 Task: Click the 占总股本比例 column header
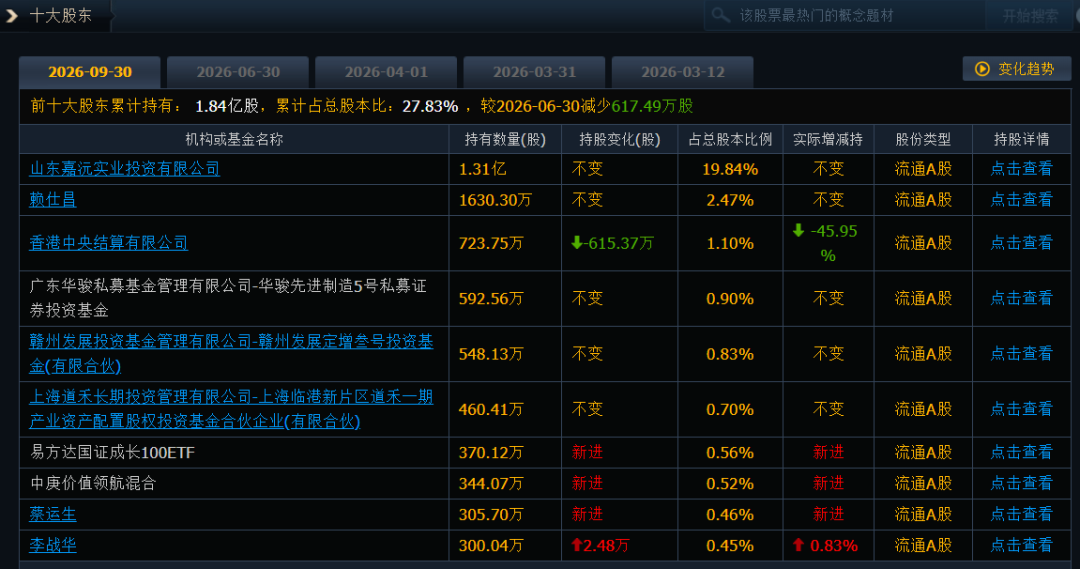click(730, 139)
